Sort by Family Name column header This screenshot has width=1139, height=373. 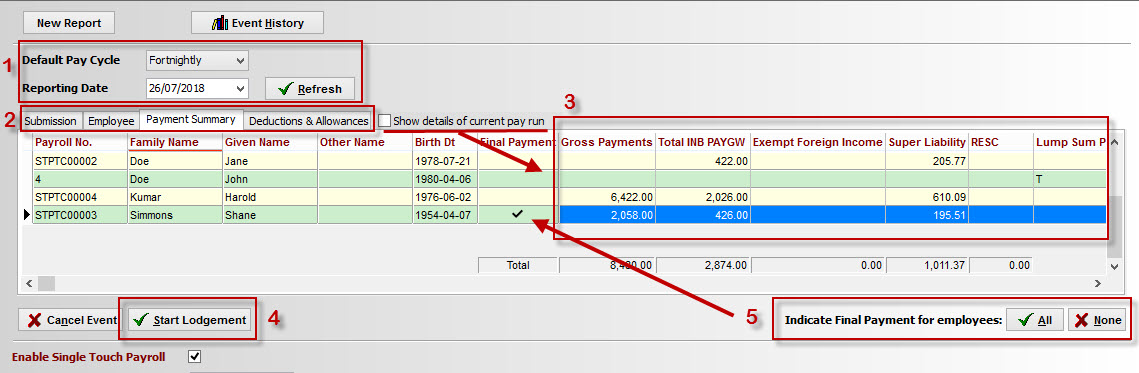click(175, 143)
